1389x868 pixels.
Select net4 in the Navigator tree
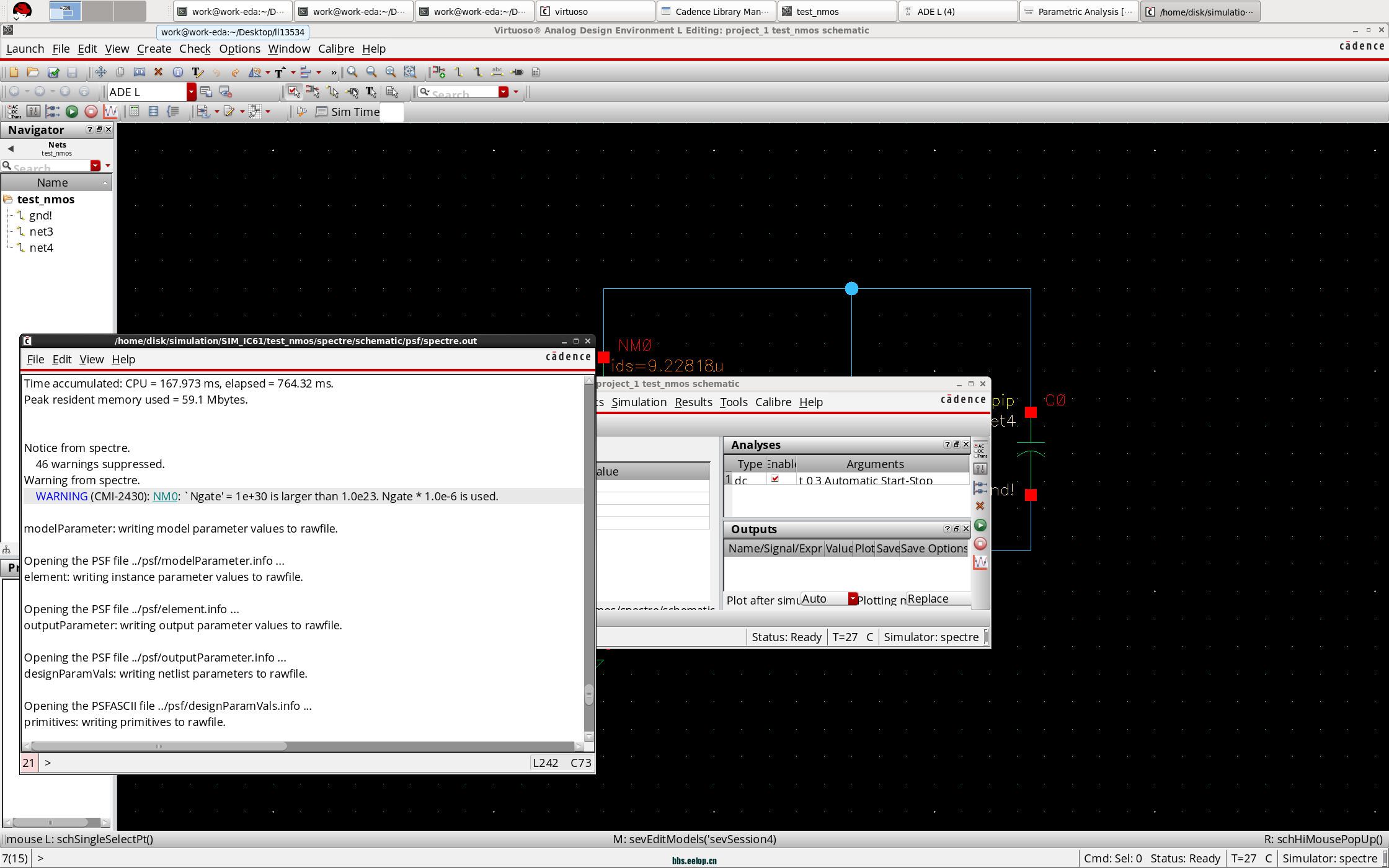coord(41,247)
